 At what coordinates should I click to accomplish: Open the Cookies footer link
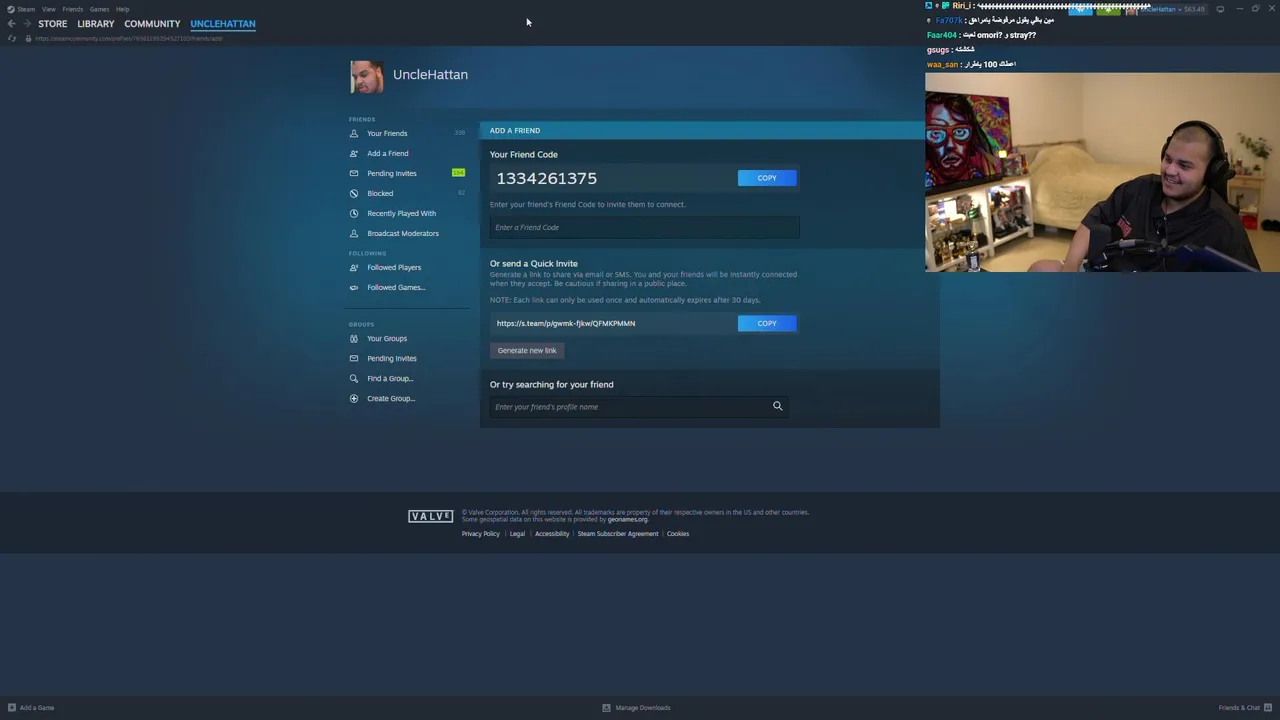pyautogui.click(x=678, y=533)
